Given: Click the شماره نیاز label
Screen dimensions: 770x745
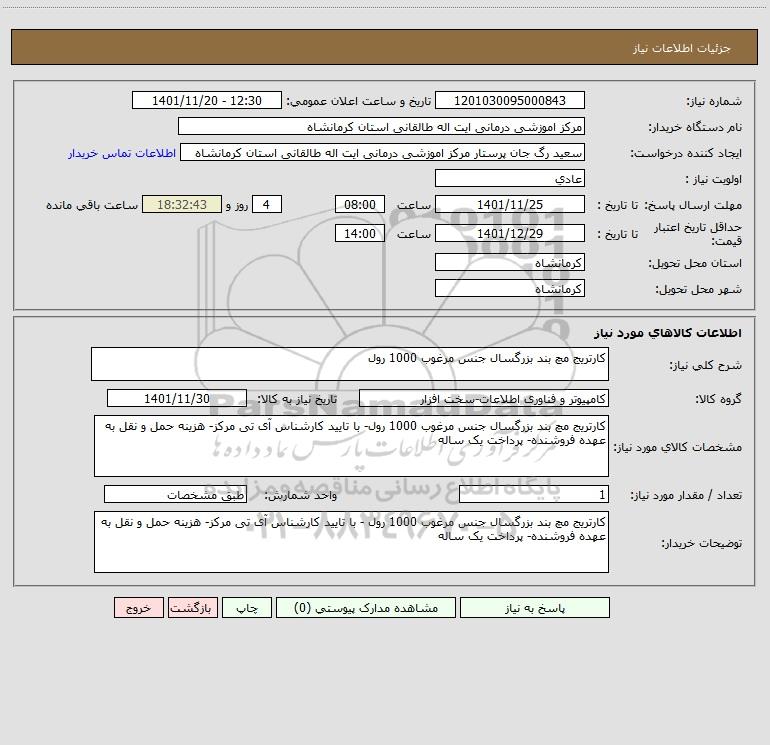Looking at the screenshot, I should click(714, 101).
